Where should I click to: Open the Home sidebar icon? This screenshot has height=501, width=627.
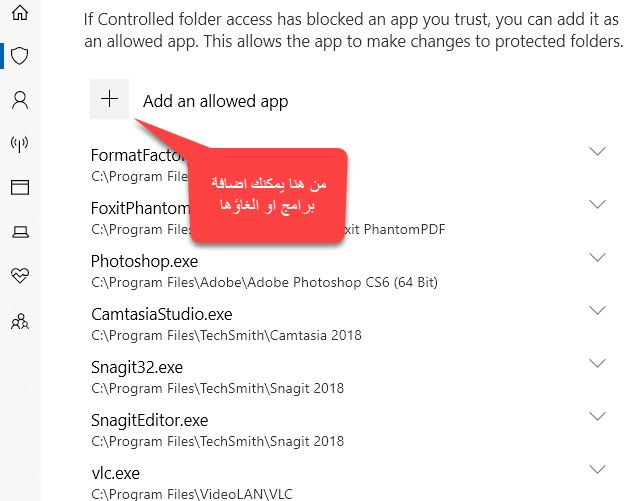pyautogui.click(x=19, y=14)
